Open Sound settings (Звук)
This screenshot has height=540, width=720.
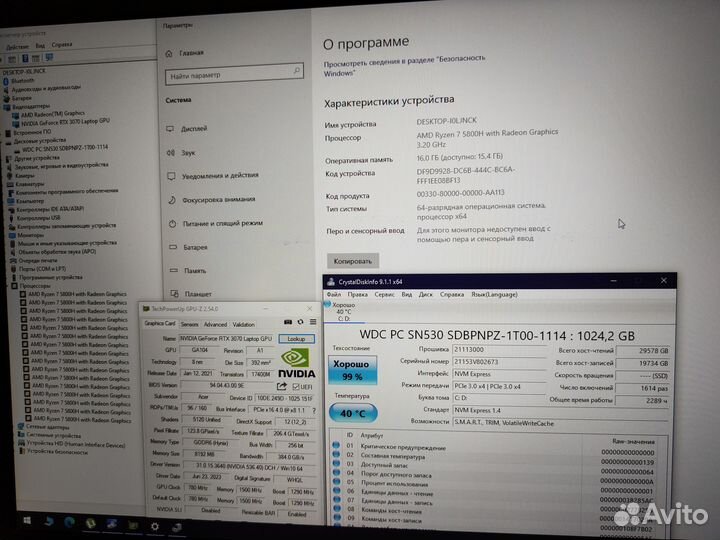[x=181, y=152]
